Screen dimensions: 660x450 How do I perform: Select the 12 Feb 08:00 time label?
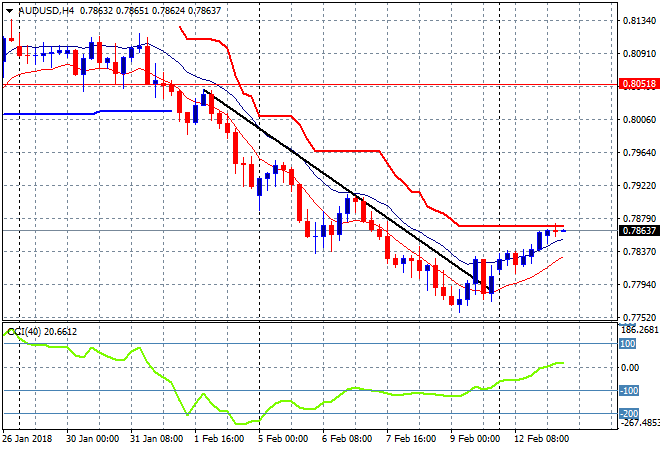point(541,439)
